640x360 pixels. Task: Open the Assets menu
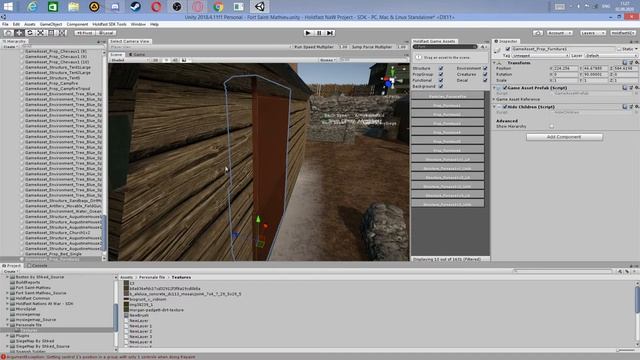pos(30,24)
